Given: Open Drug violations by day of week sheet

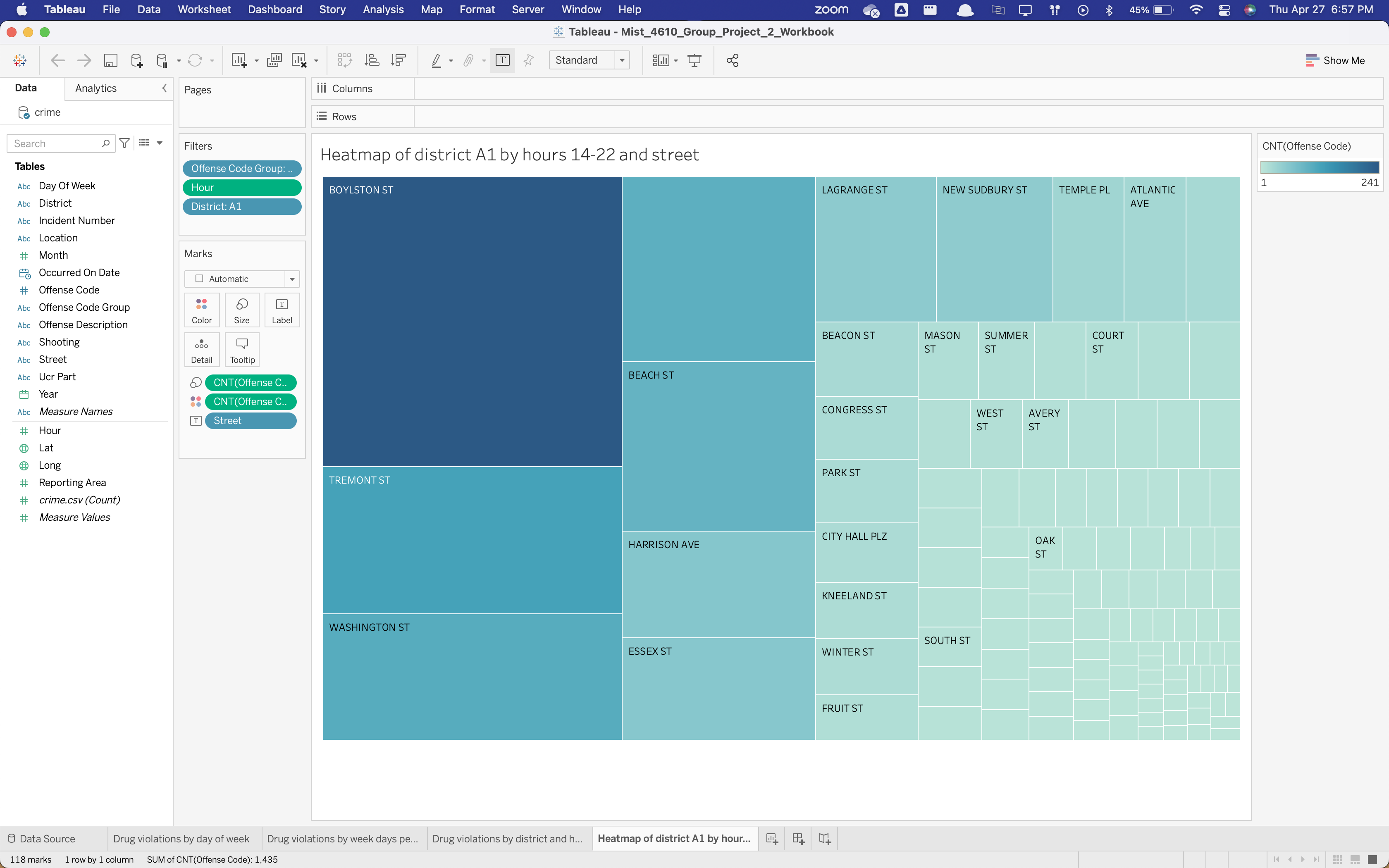Looking at the screenshot, I should (x=181, y=839).
